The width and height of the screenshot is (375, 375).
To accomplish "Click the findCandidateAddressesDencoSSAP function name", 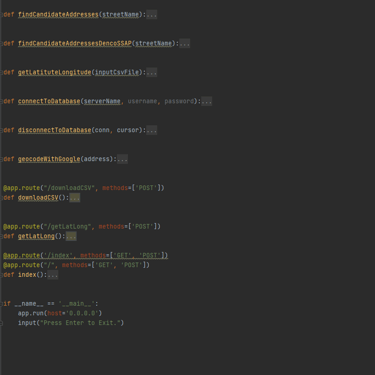I will (x=75, y=44).
